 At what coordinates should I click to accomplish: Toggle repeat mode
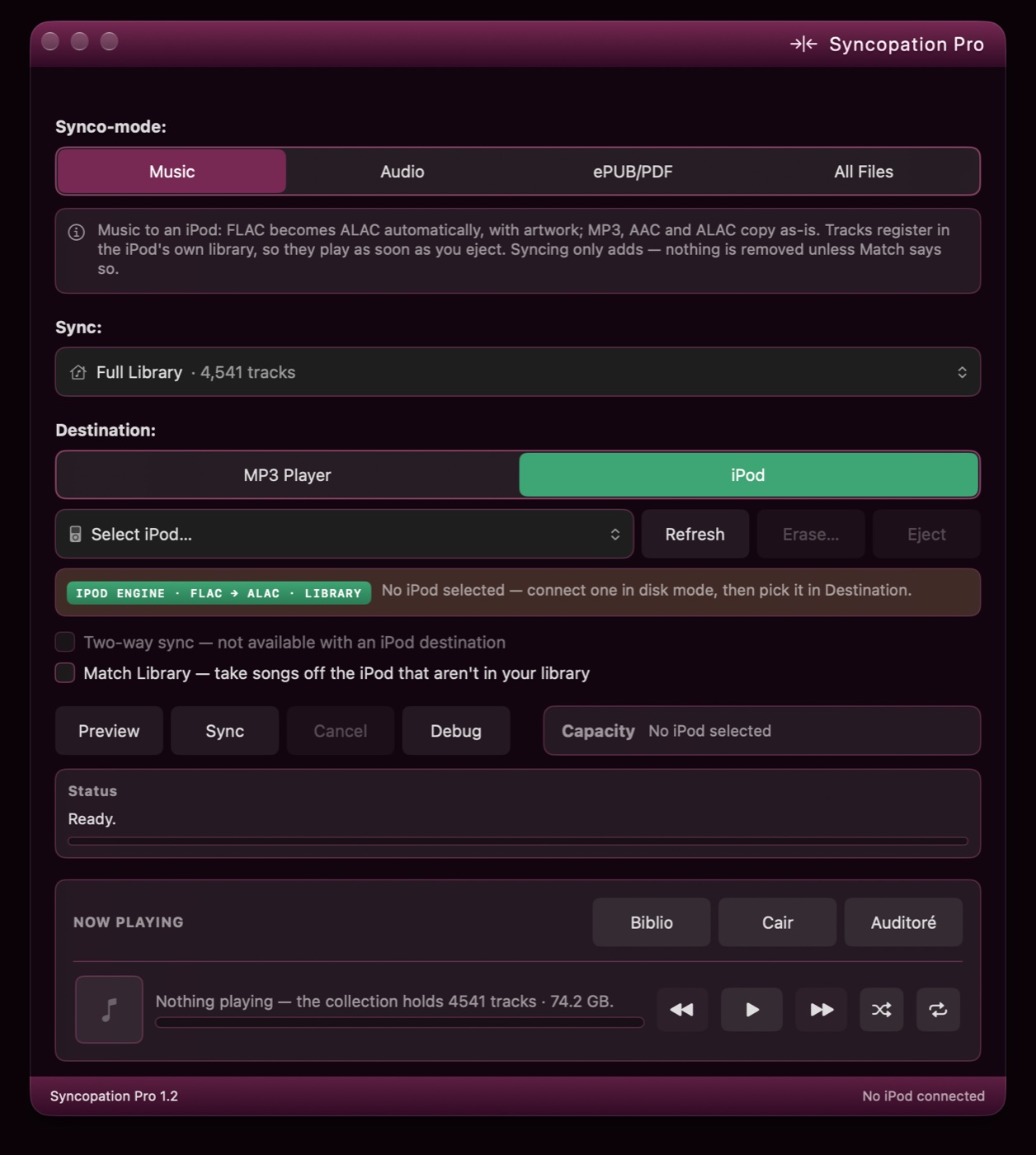coord(938,1010)
